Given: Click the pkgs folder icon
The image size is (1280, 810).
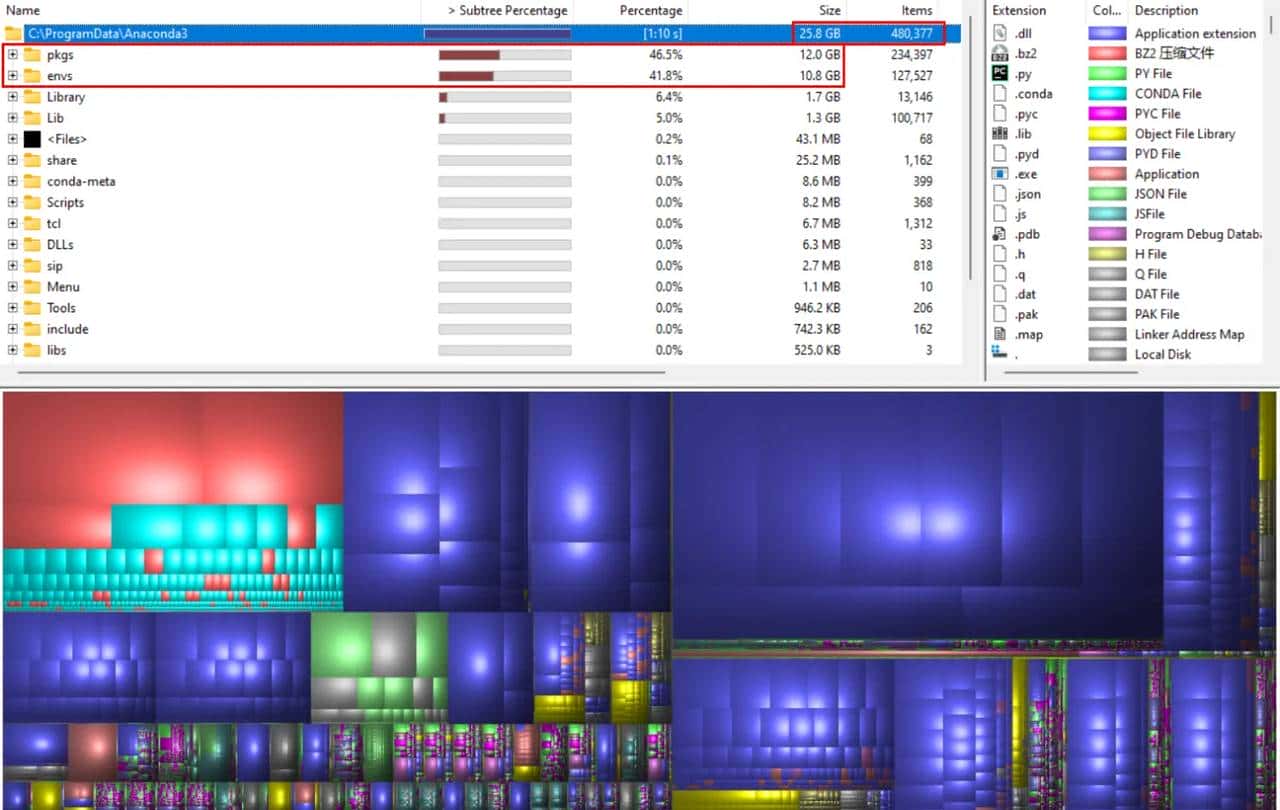Looking at the screenshot, I should pyautogui.click(x=30, y=54).
